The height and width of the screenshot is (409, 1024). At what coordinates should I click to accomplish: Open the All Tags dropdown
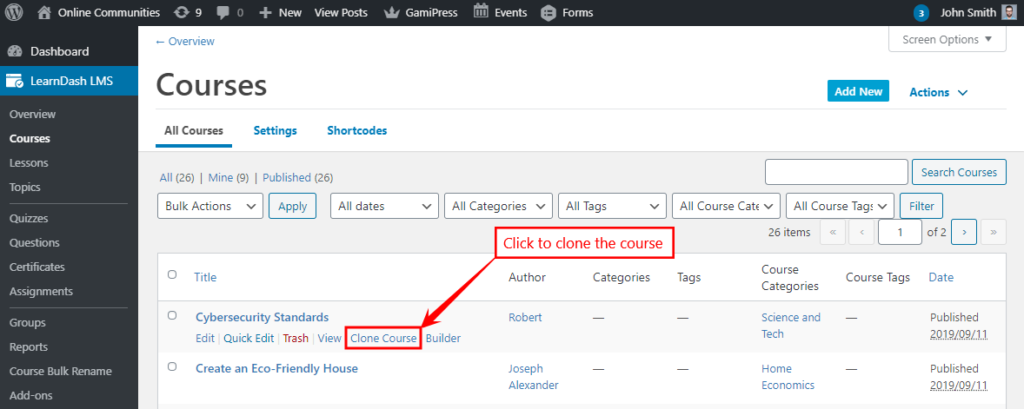(612, 206)
